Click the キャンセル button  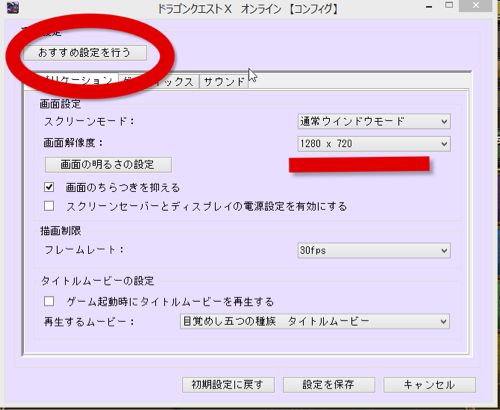(429, 385)
